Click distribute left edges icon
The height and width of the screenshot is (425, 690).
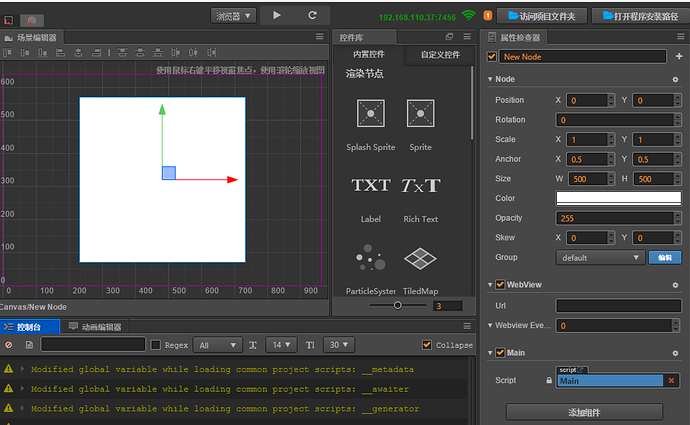pos(175,53)
